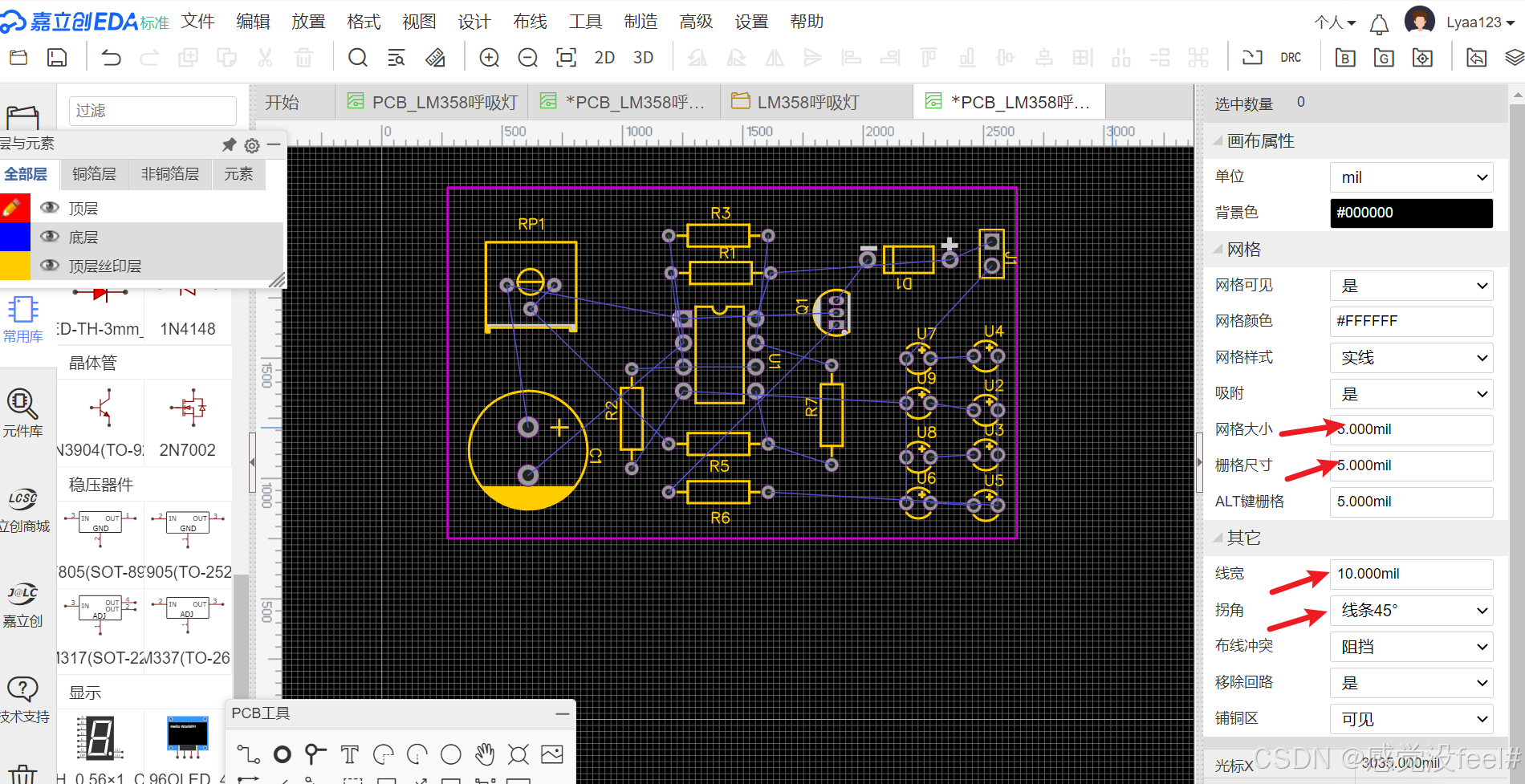Switch to the LM358呼吸灯 schematic tab
The height and width of the screenshot is (784, 1525).
(815, 102)
